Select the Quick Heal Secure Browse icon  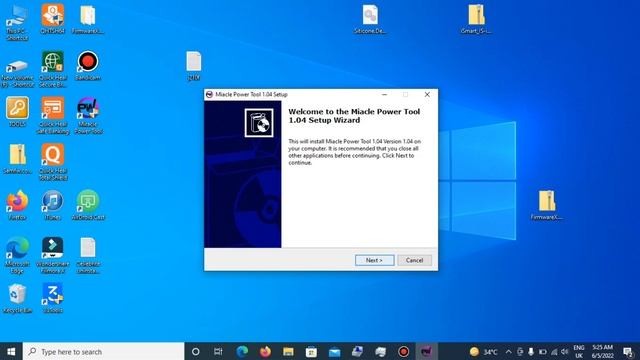pos(53,69)
